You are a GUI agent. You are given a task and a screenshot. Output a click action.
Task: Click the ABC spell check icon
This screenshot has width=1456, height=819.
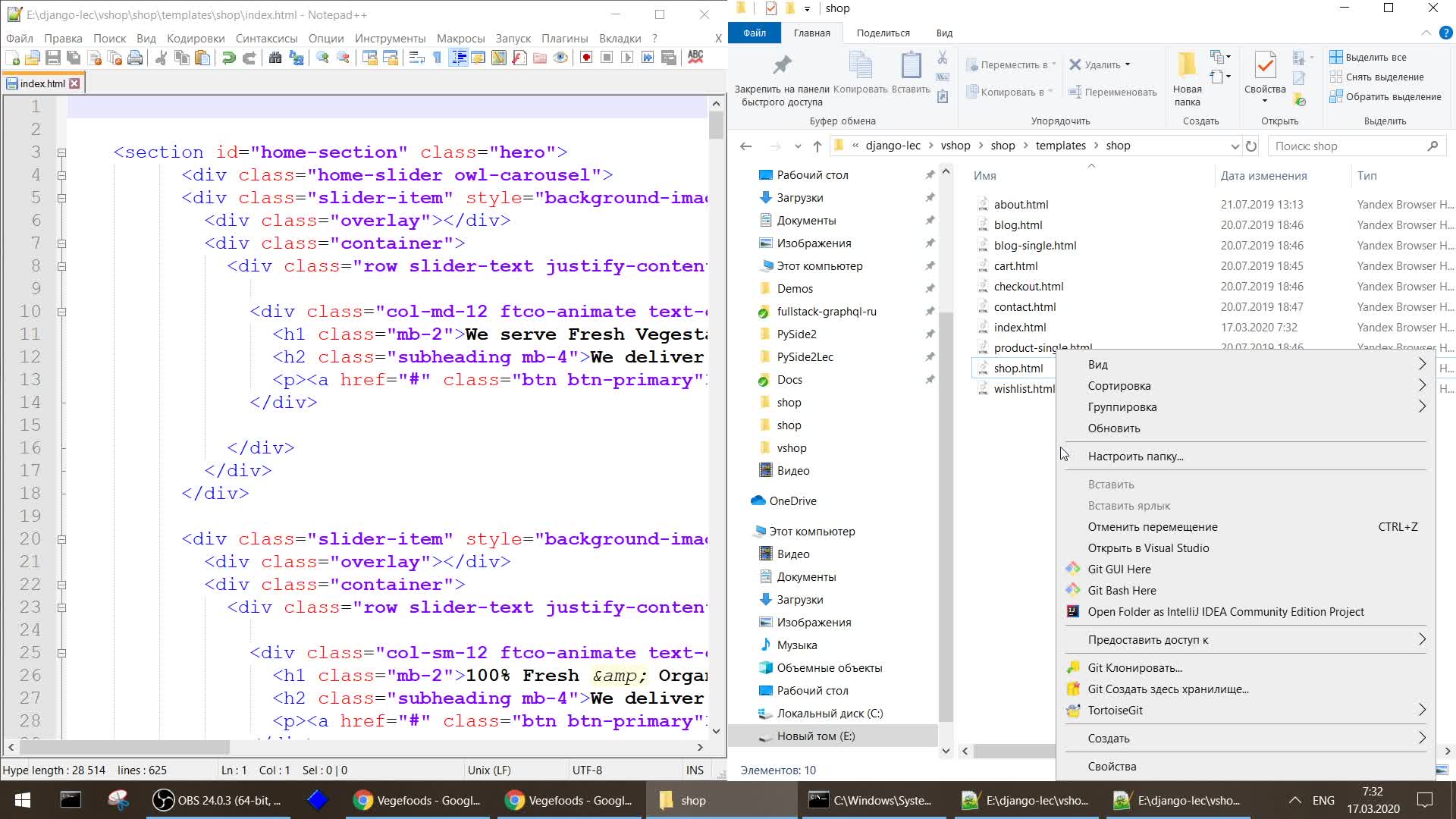coord(695,58)
